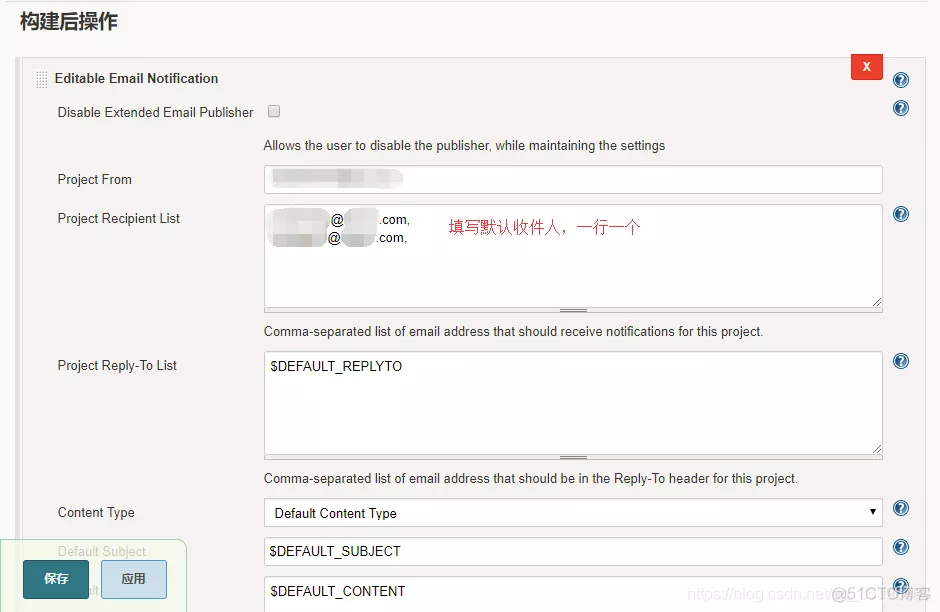
Task: Focus the Project From input field
Action: click(573, 179)
